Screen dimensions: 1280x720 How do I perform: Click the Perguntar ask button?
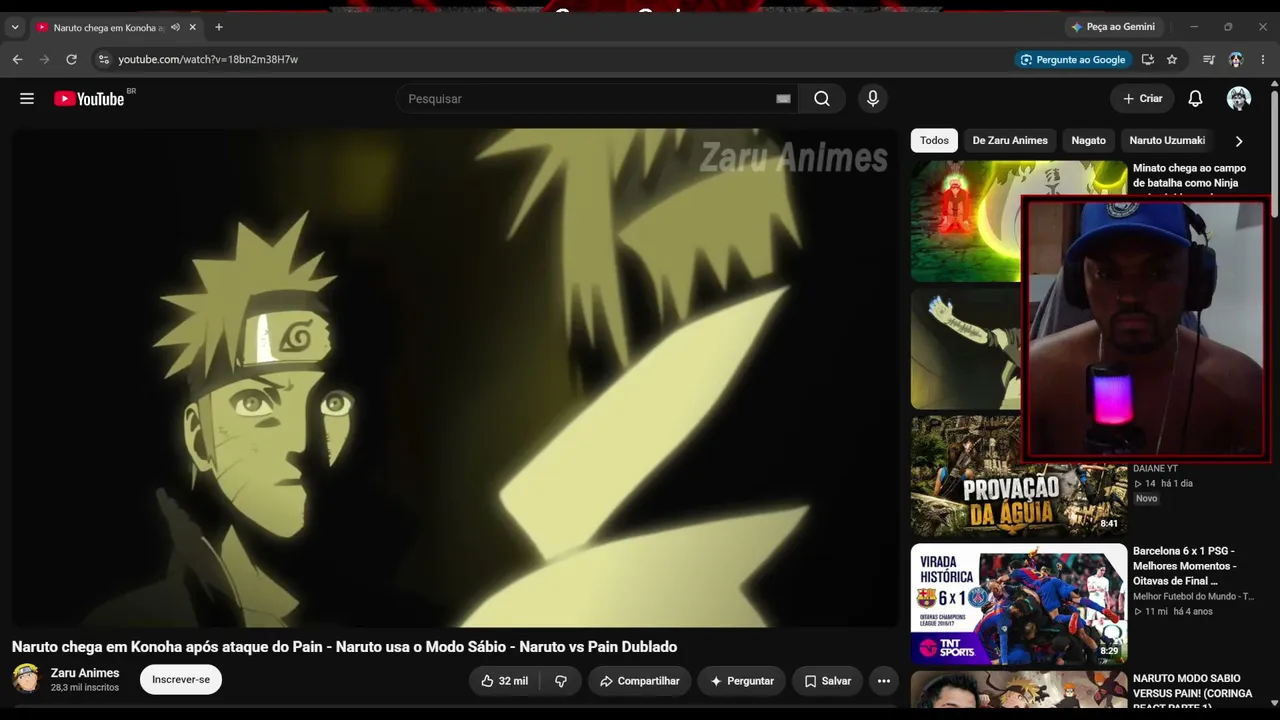click(742, 681)
